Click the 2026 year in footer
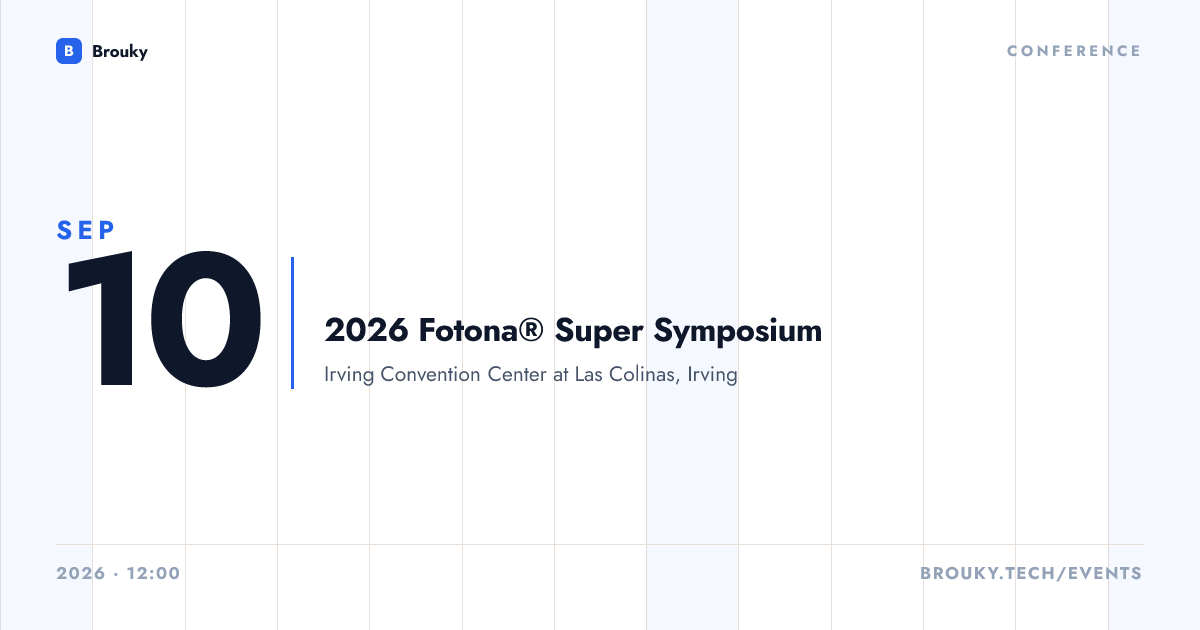This screenshot has height=630, width=1200. (x=81, y=574)
